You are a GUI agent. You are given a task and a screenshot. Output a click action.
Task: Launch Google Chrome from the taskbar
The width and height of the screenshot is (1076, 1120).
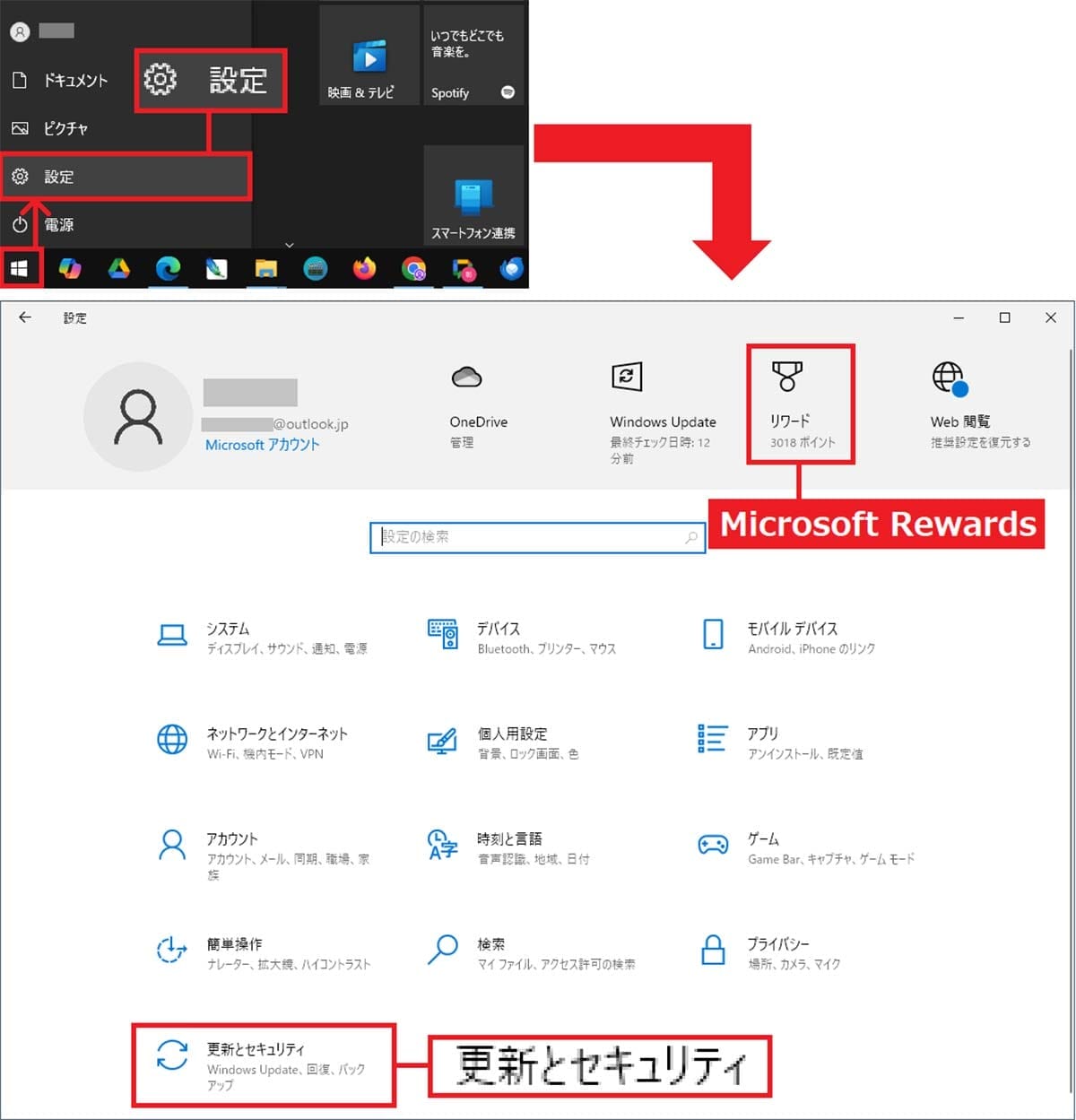pyautogui.click(x=413, y=267)
